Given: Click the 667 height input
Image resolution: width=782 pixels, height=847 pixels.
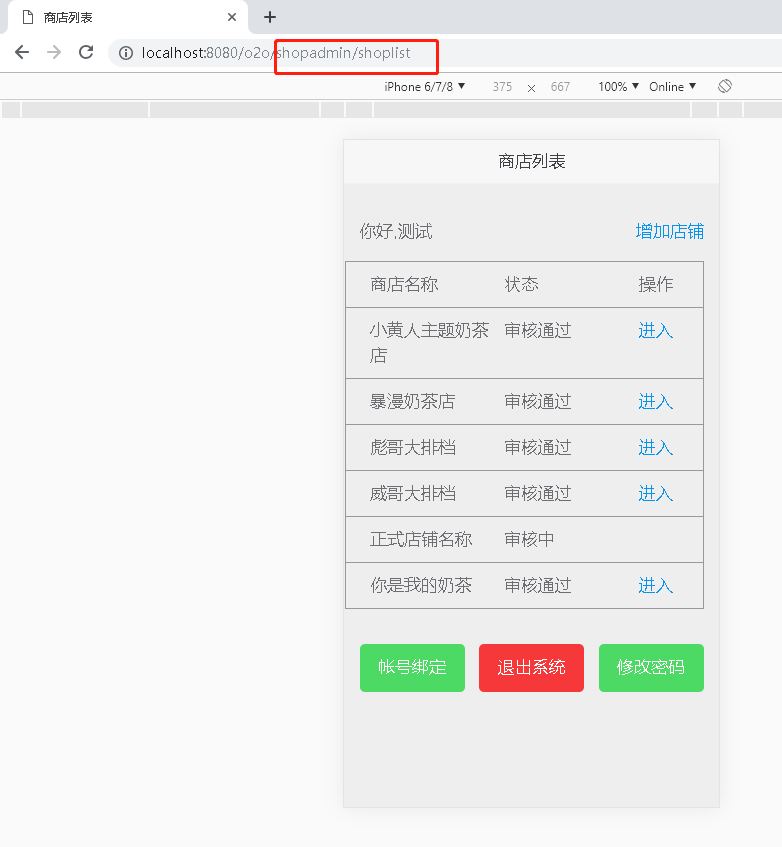Looking at the screenshot, I should coord(561,87).
